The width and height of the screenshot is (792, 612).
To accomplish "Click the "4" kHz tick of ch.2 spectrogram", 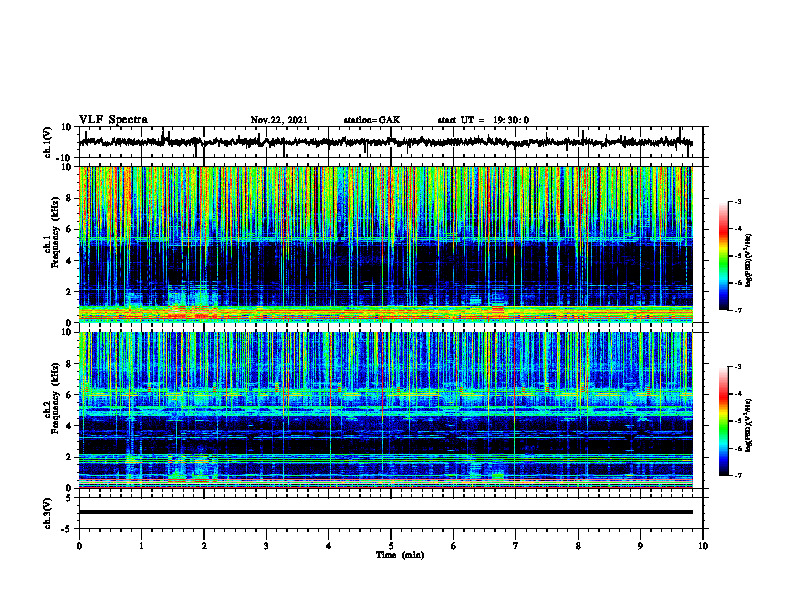I will coord(69,426).
